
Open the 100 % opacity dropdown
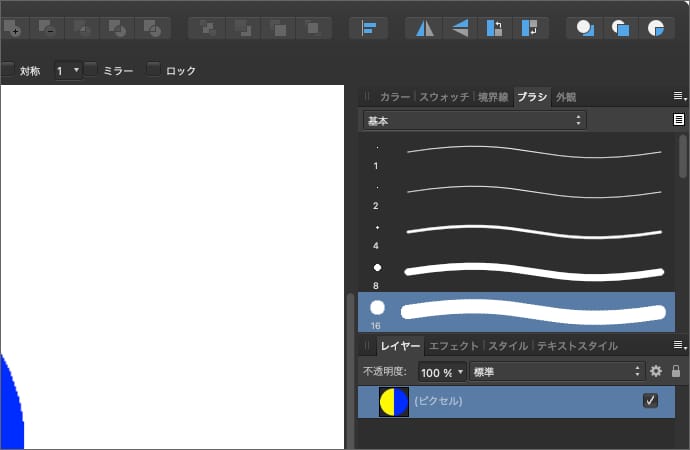[x=442, y=371]
